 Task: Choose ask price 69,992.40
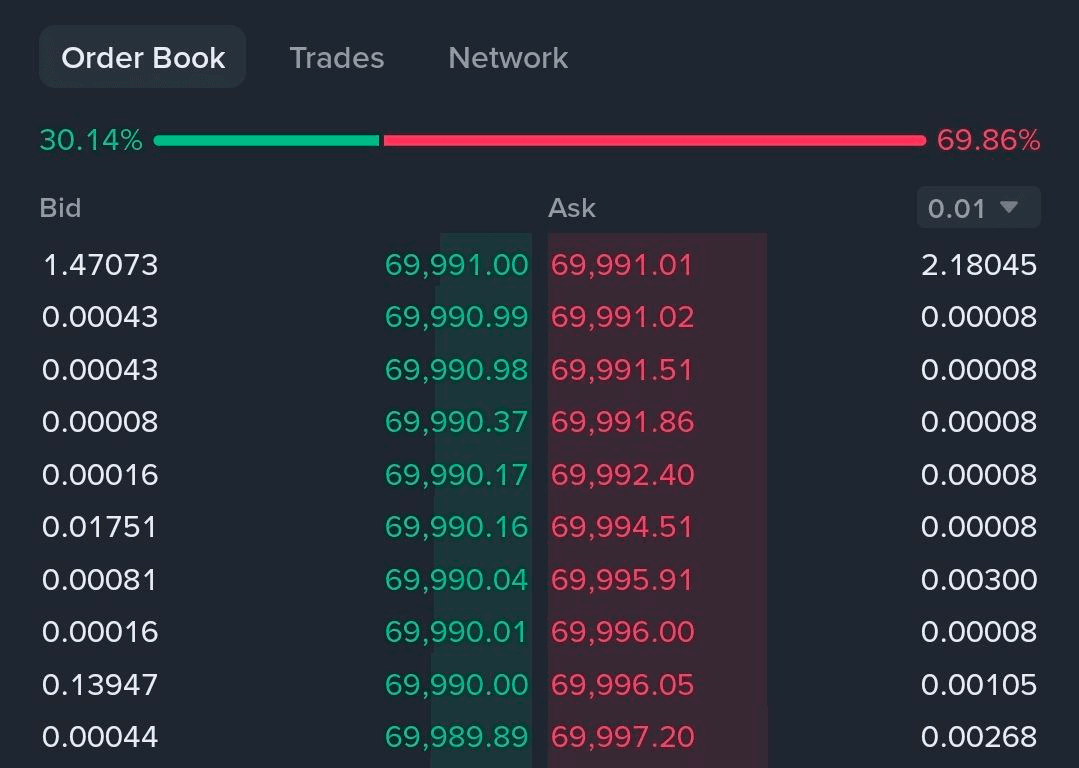(621, 474)
